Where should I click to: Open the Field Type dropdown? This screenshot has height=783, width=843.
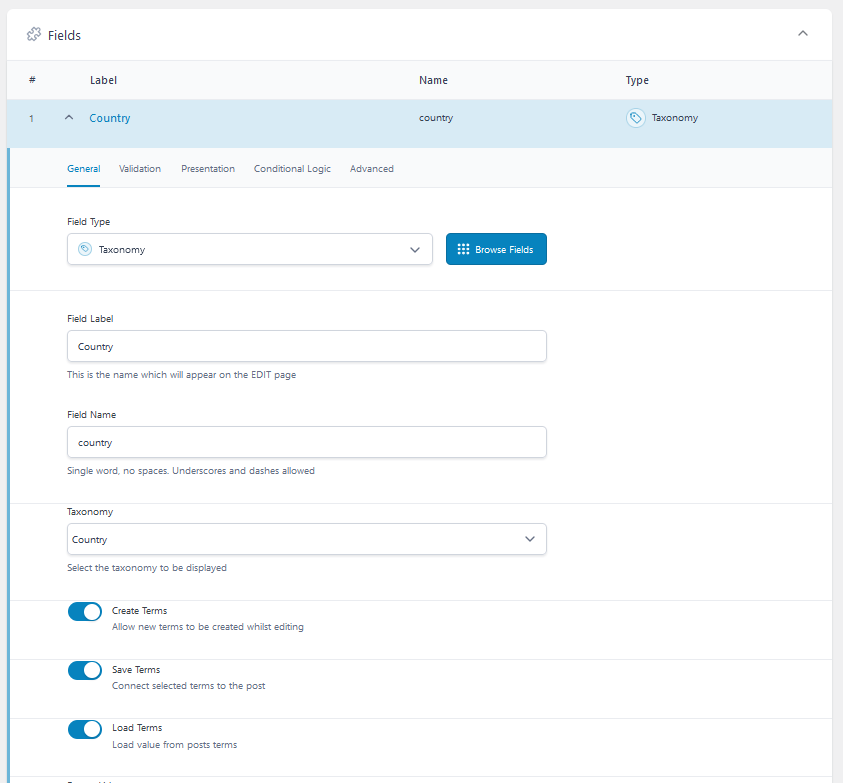tap(250, 249)
